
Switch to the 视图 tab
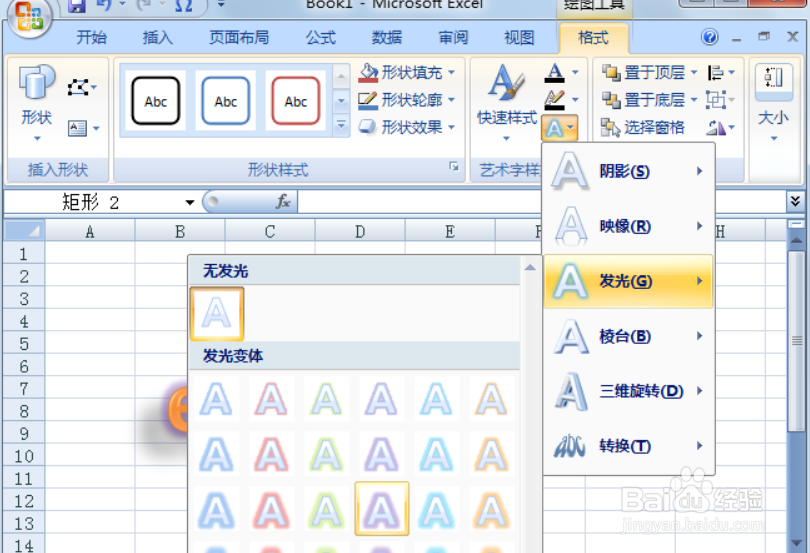(x=519, y=37)
